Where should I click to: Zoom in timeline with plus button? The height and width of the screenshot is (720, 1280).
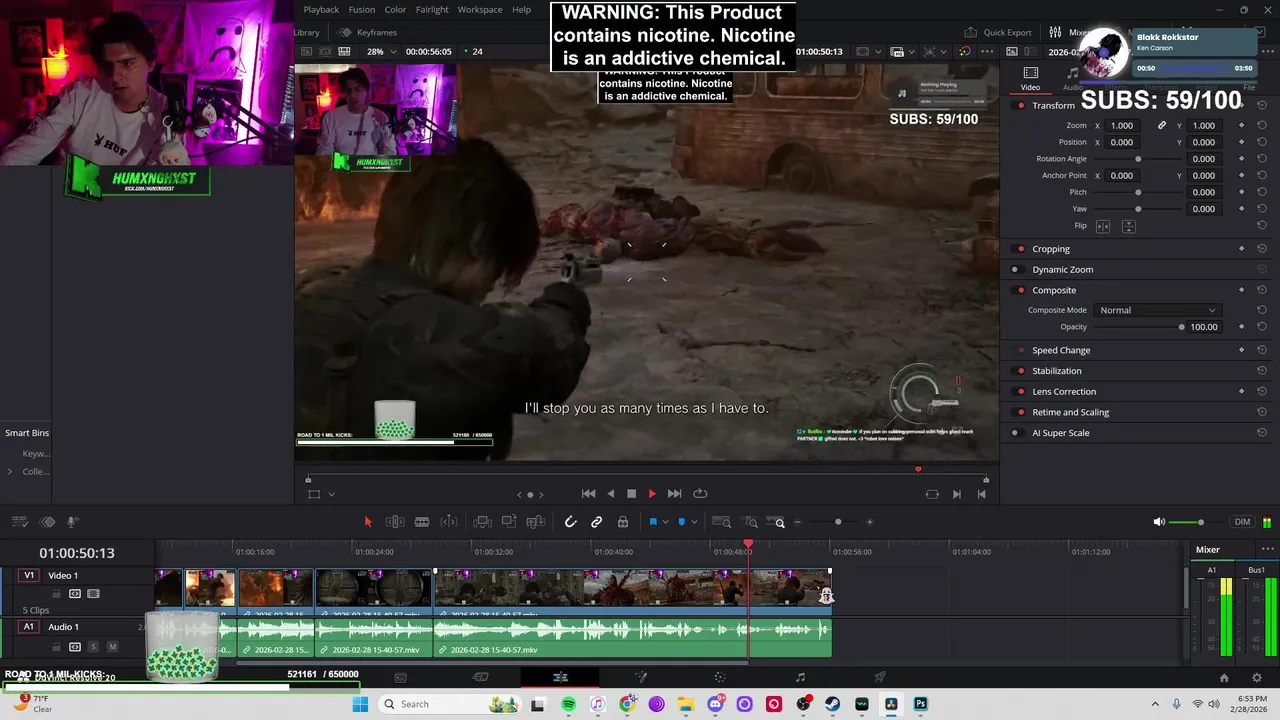(x=869, y=522)
